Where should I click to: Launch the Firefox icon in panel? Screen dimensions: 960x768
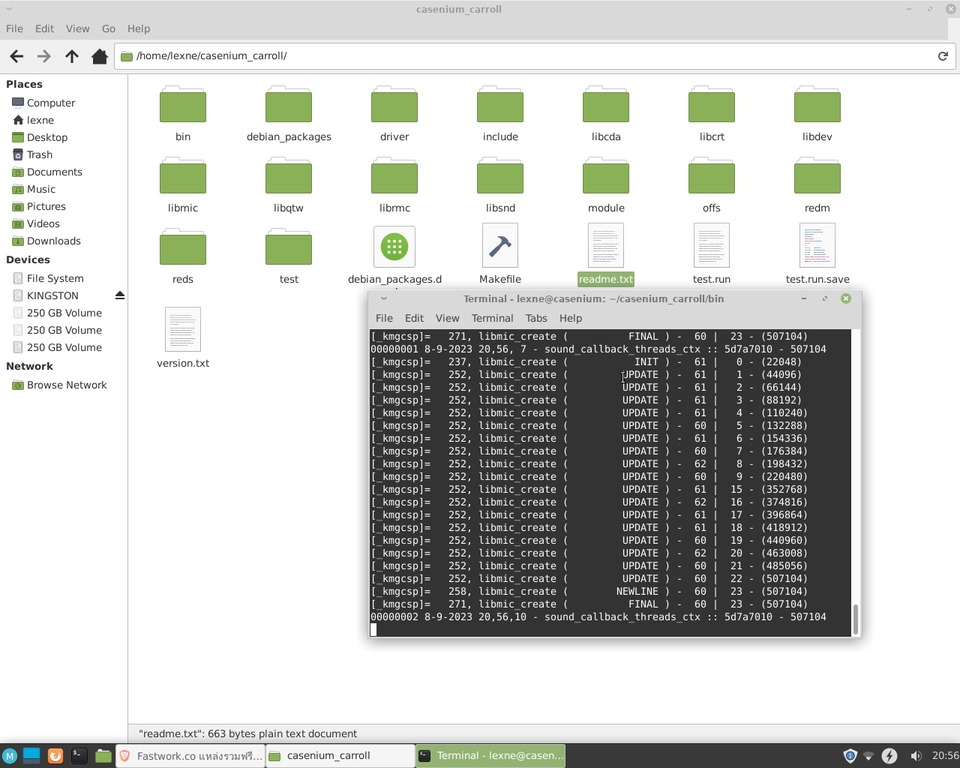(55, 756)
